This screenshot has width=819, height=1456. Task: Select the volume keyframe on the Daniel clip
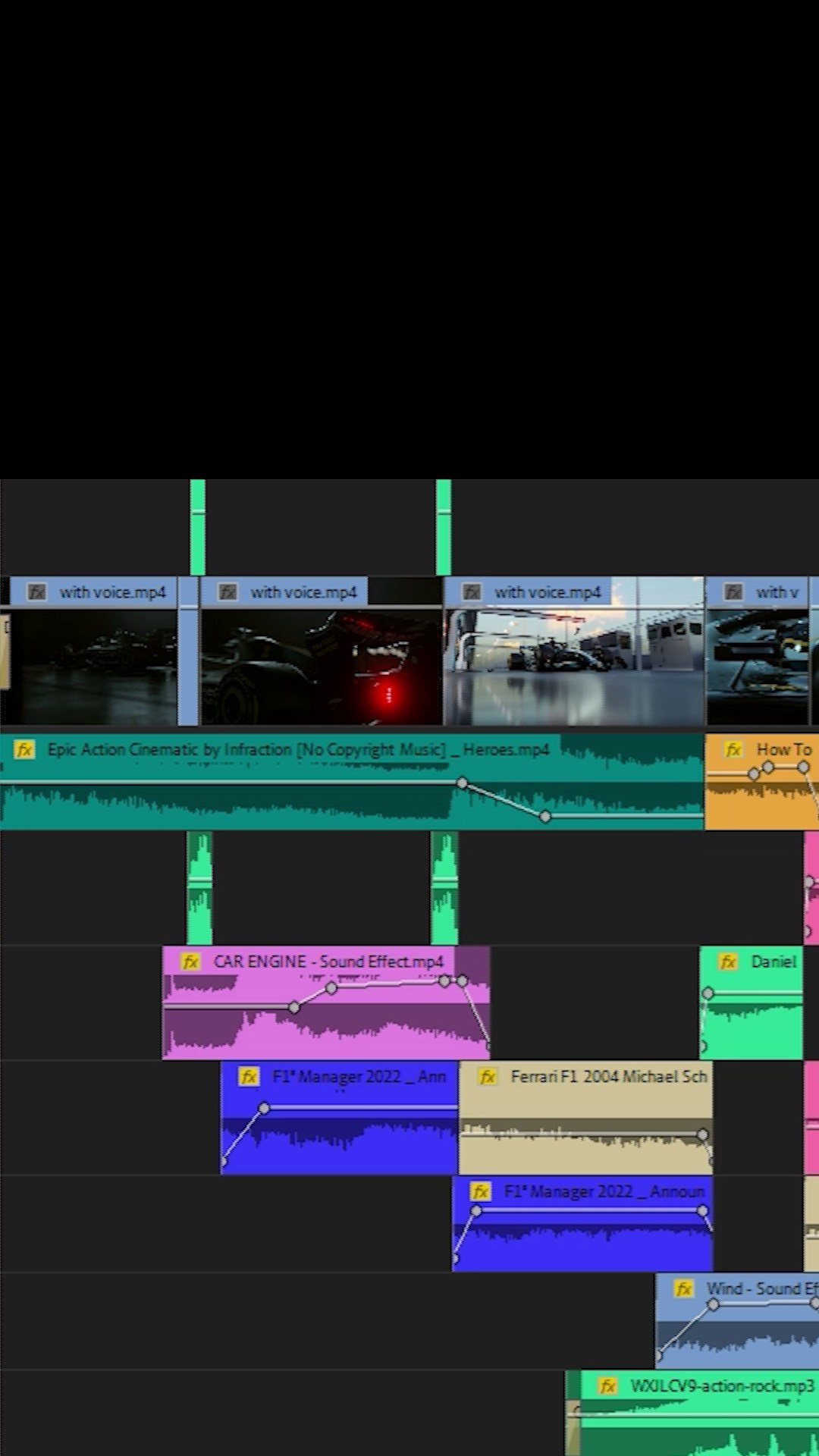[708, 993]
